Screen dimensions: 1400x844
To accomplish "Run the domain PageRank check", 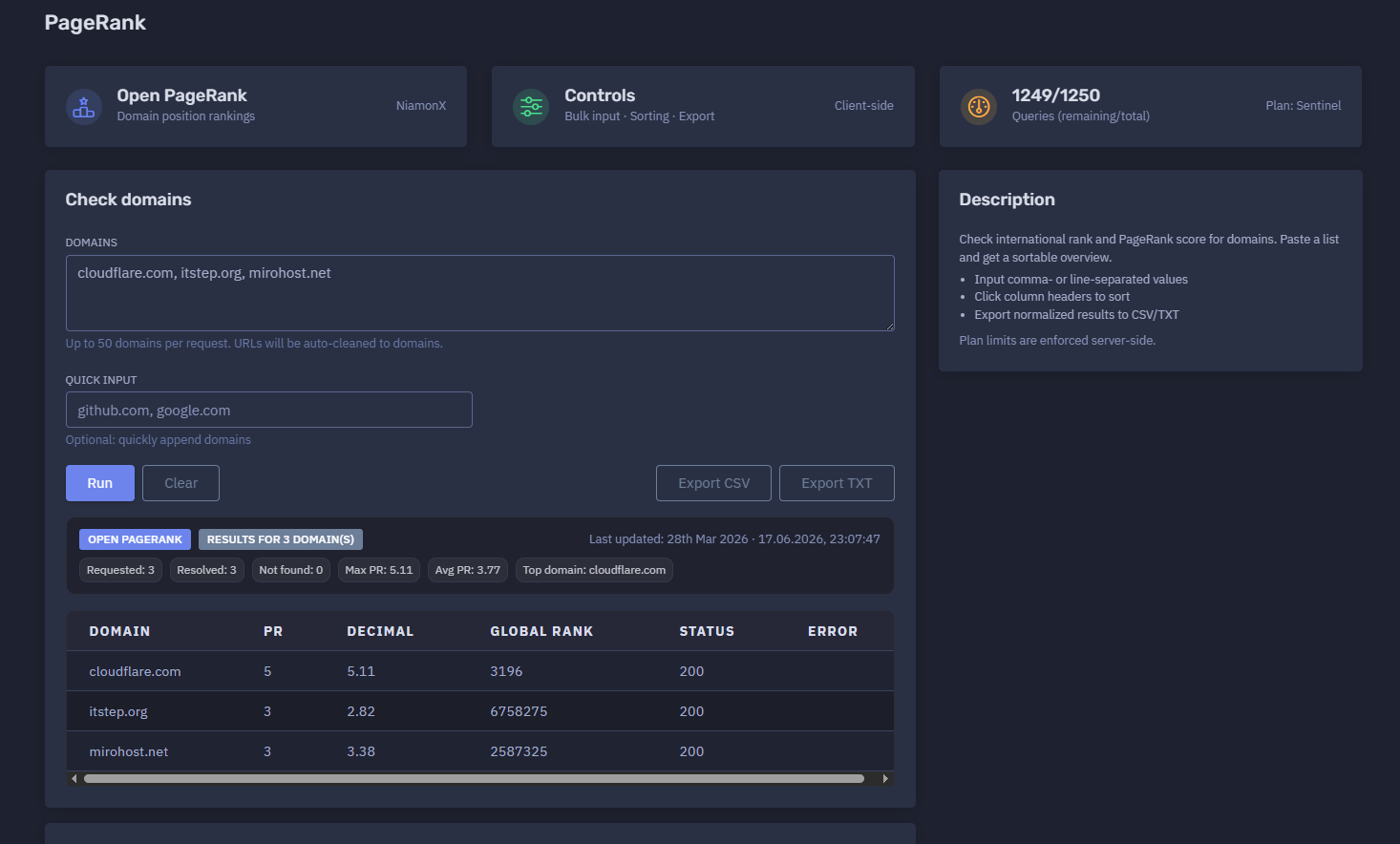I will click(x=100, y=483).
